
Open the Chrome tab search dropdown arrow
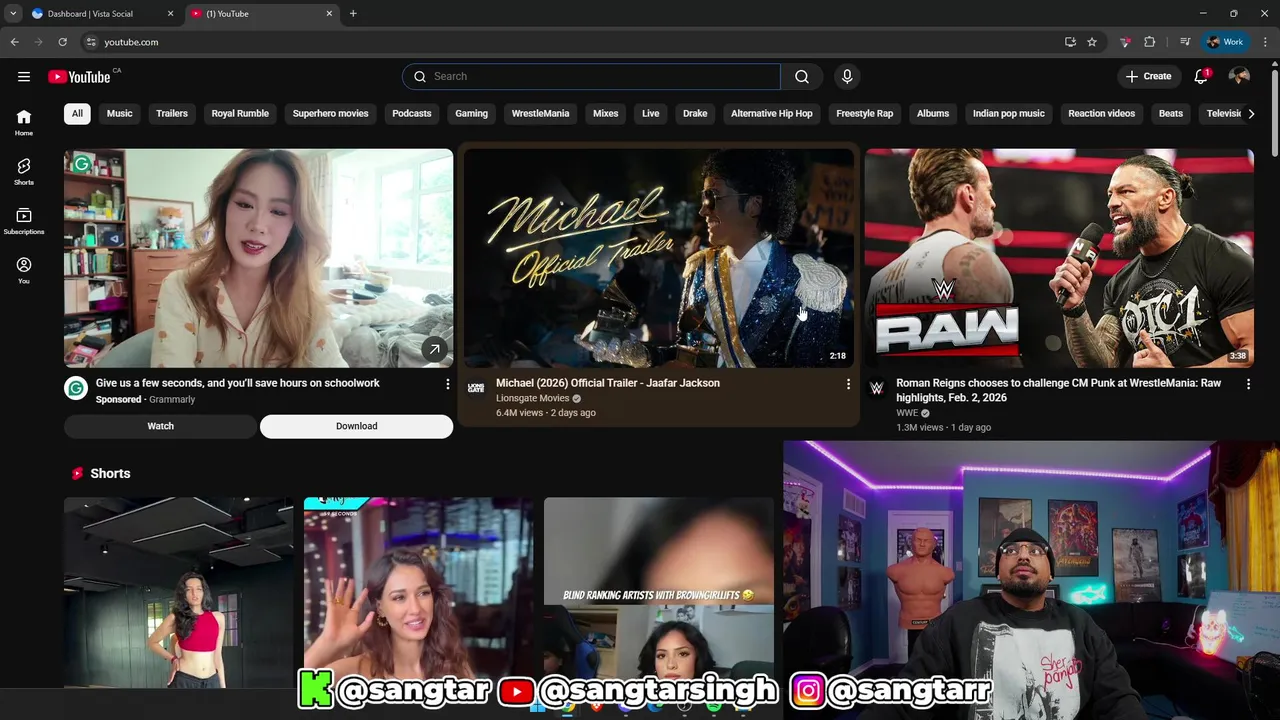pos(12,14)
